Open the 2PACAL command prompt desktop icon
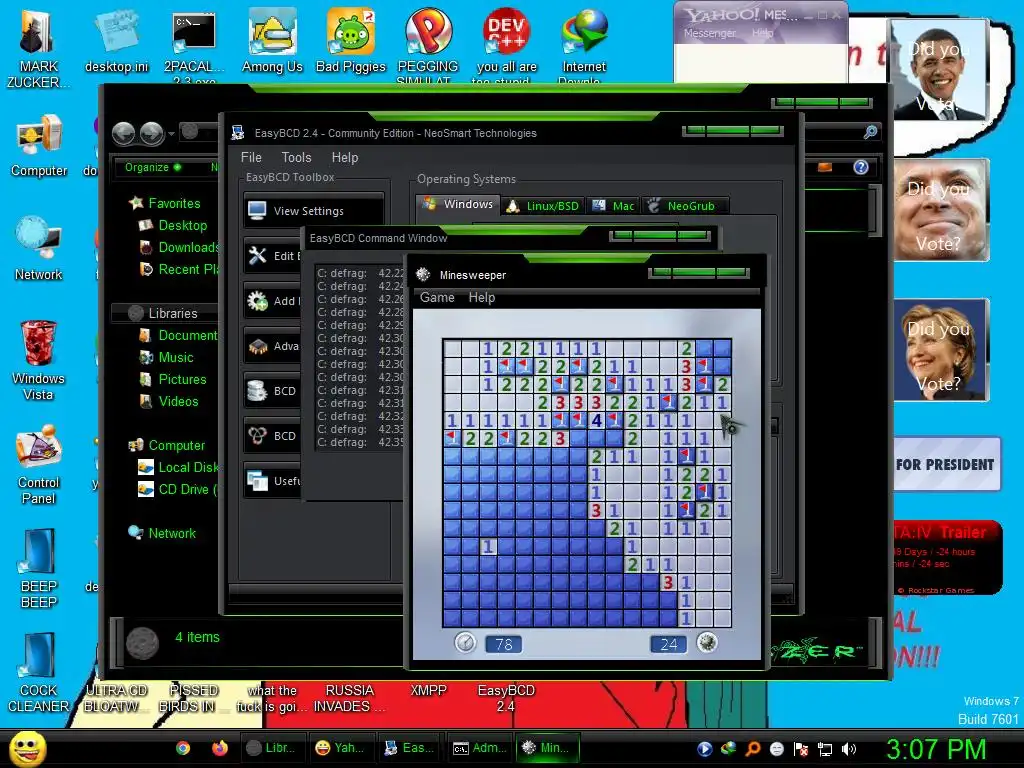Screen dimensions: 1024x768 [194, 44]
